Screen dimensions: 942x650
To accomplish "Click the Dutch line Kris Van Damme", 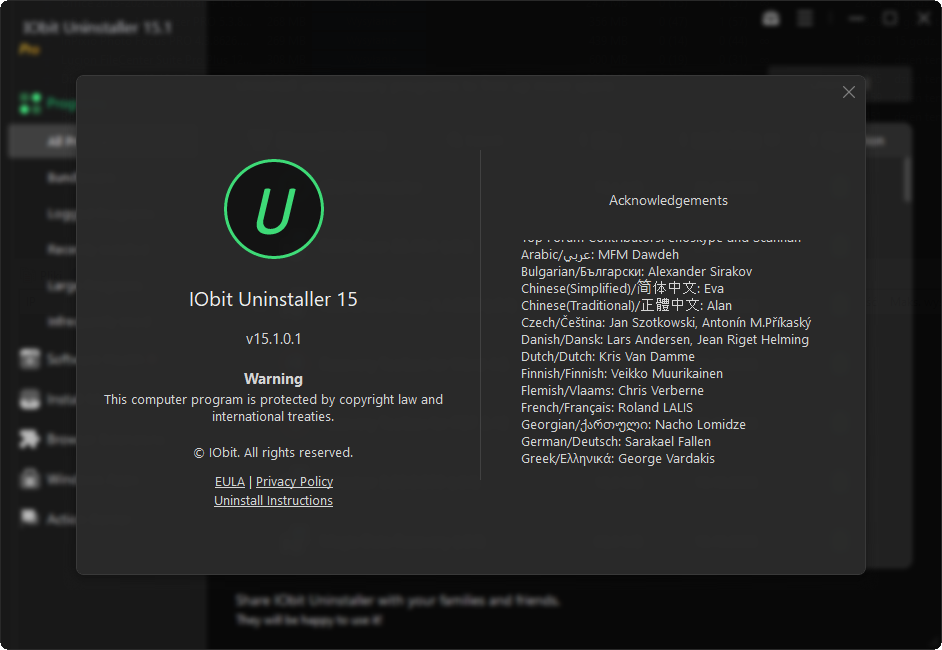I will 607,356.
